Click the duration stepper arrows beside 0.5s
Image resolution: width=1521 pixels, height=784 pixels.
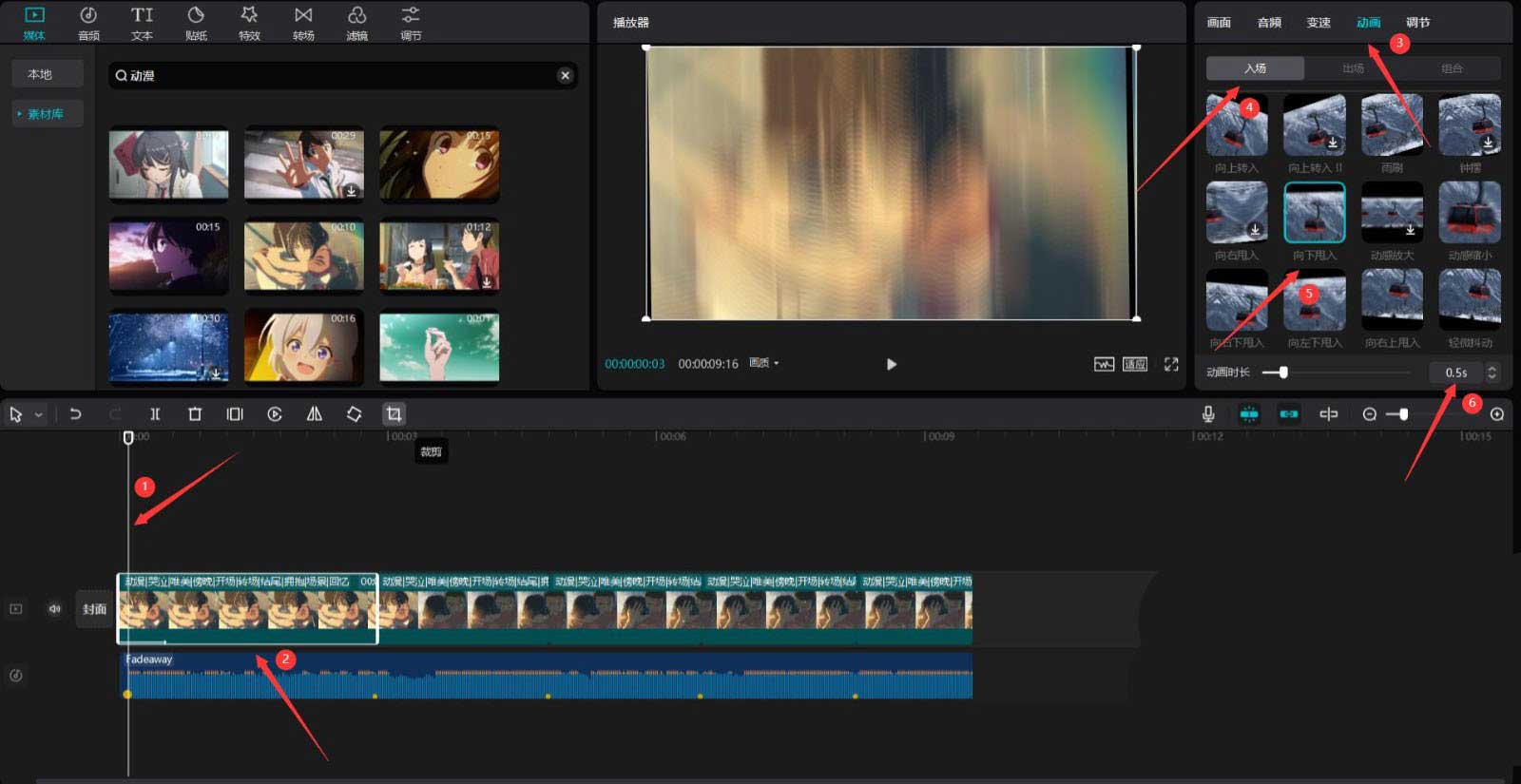coord(1492,373)
